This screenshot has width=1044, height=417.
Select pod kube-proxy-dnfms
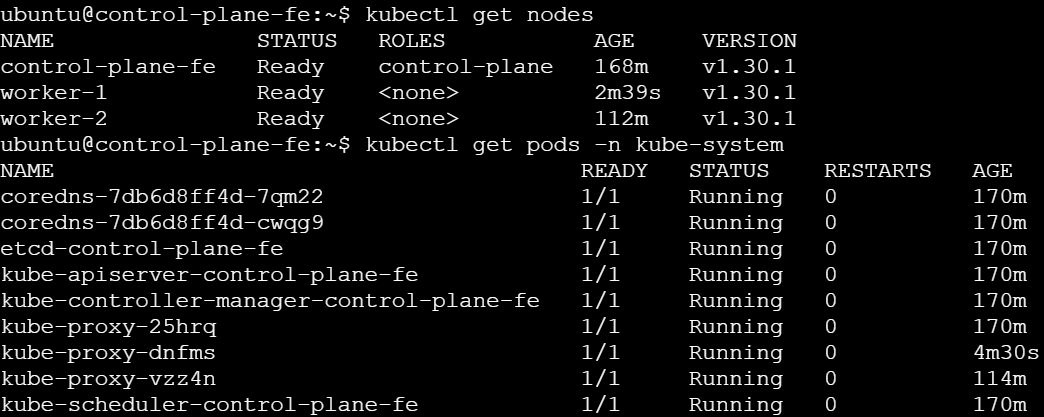[x=108, y=353]
